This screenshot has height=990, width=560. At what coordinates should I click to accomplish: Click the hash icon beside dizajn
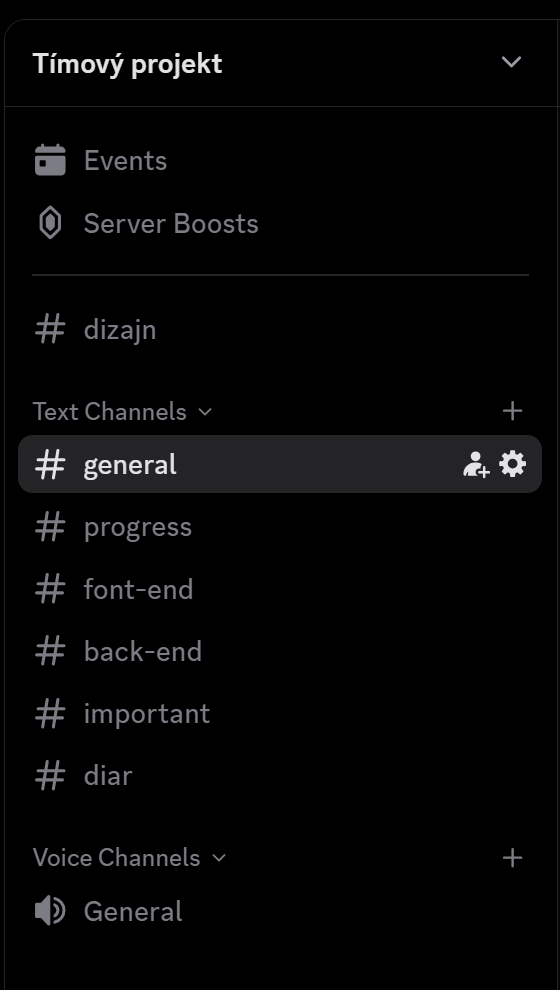click(50, 330)
